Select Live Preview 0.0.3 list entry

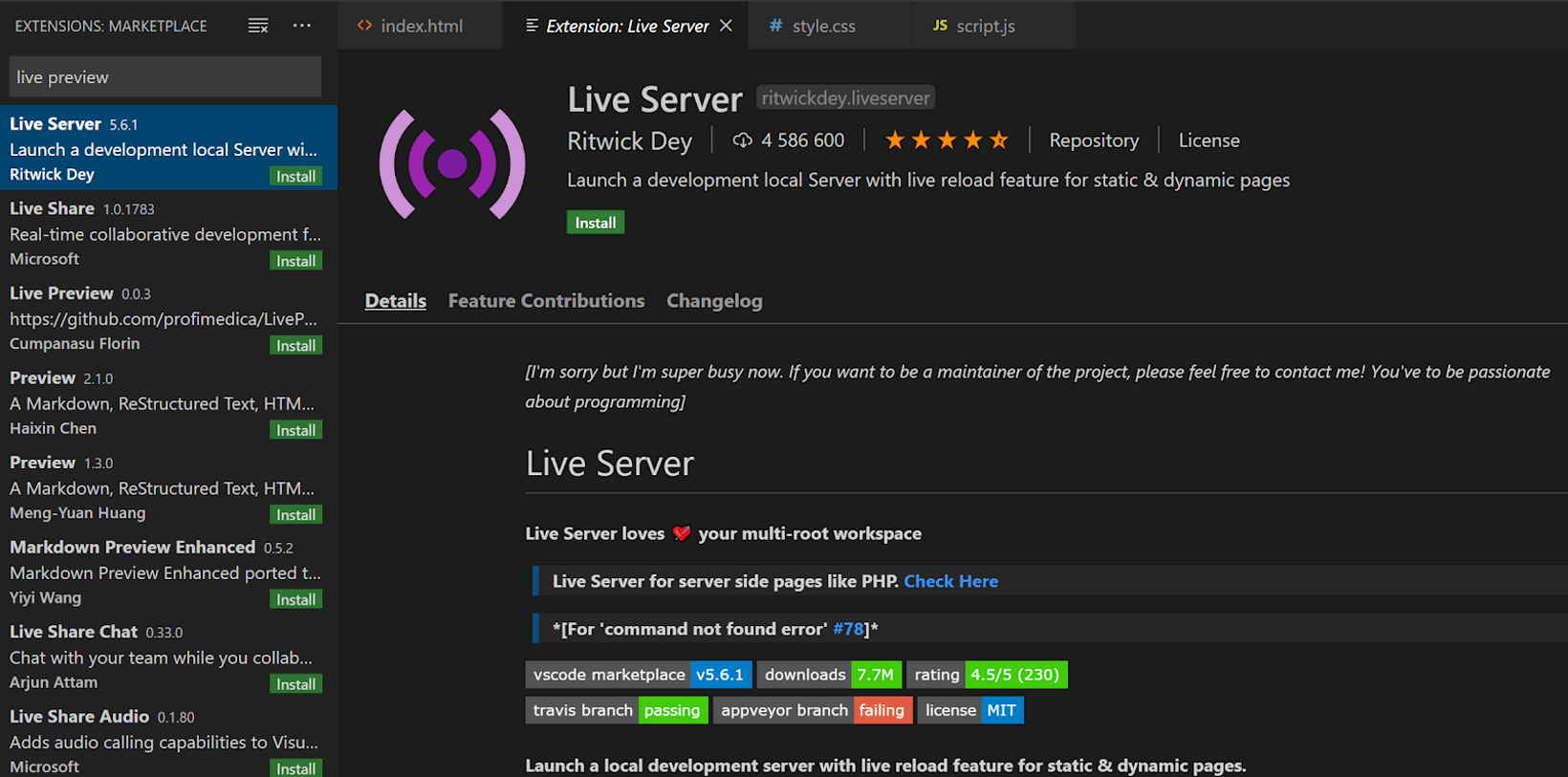pos(168,317)
